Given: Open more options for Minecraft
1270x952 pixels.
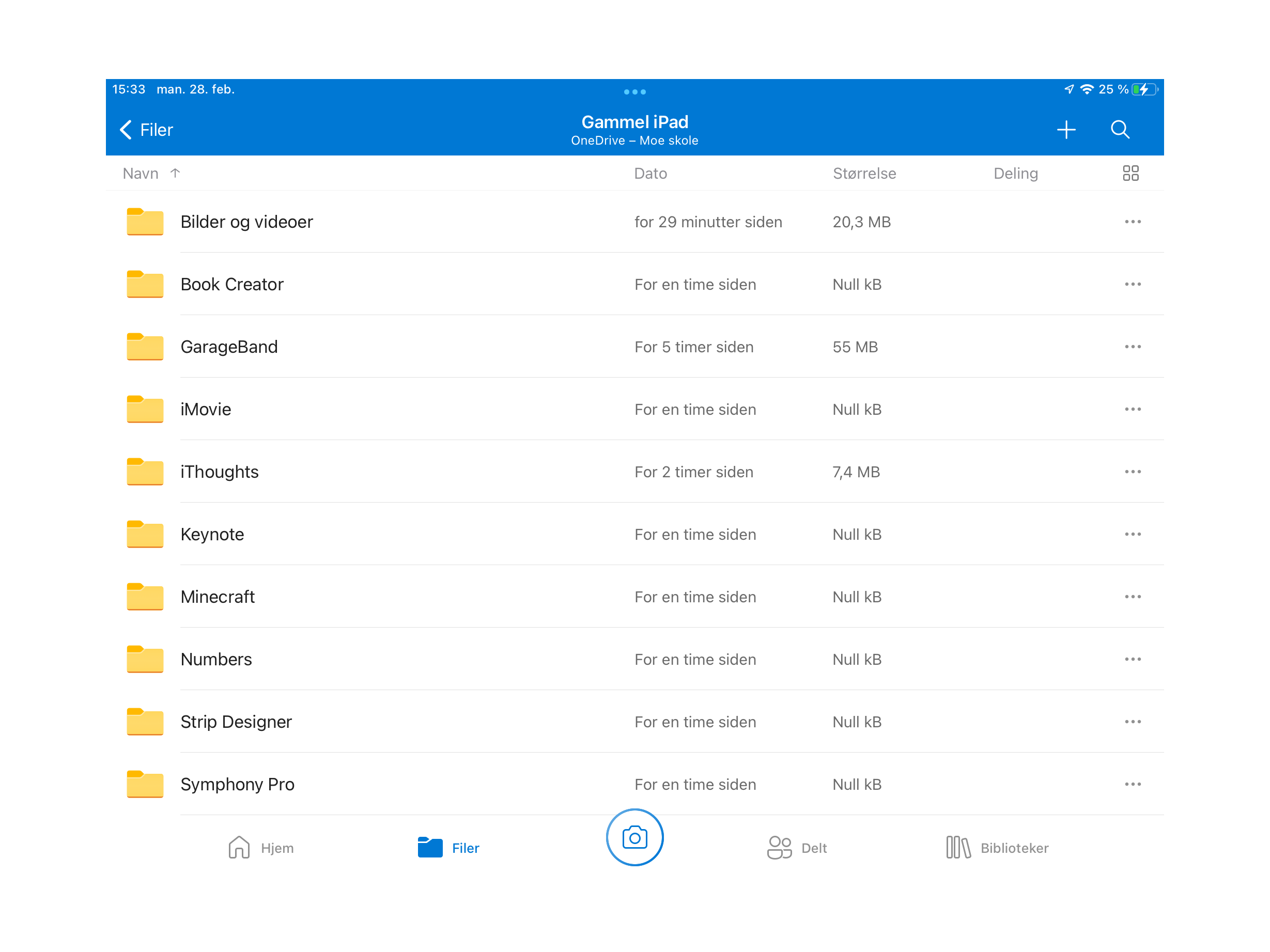Looking at the screenshot, I should 1133,597.
